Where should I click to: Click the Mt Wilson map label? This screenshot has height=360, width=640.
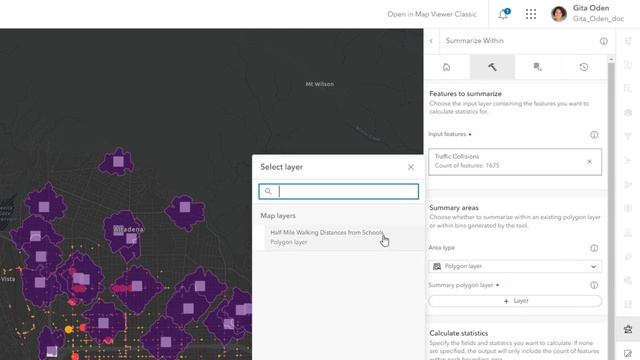[320, 84]
